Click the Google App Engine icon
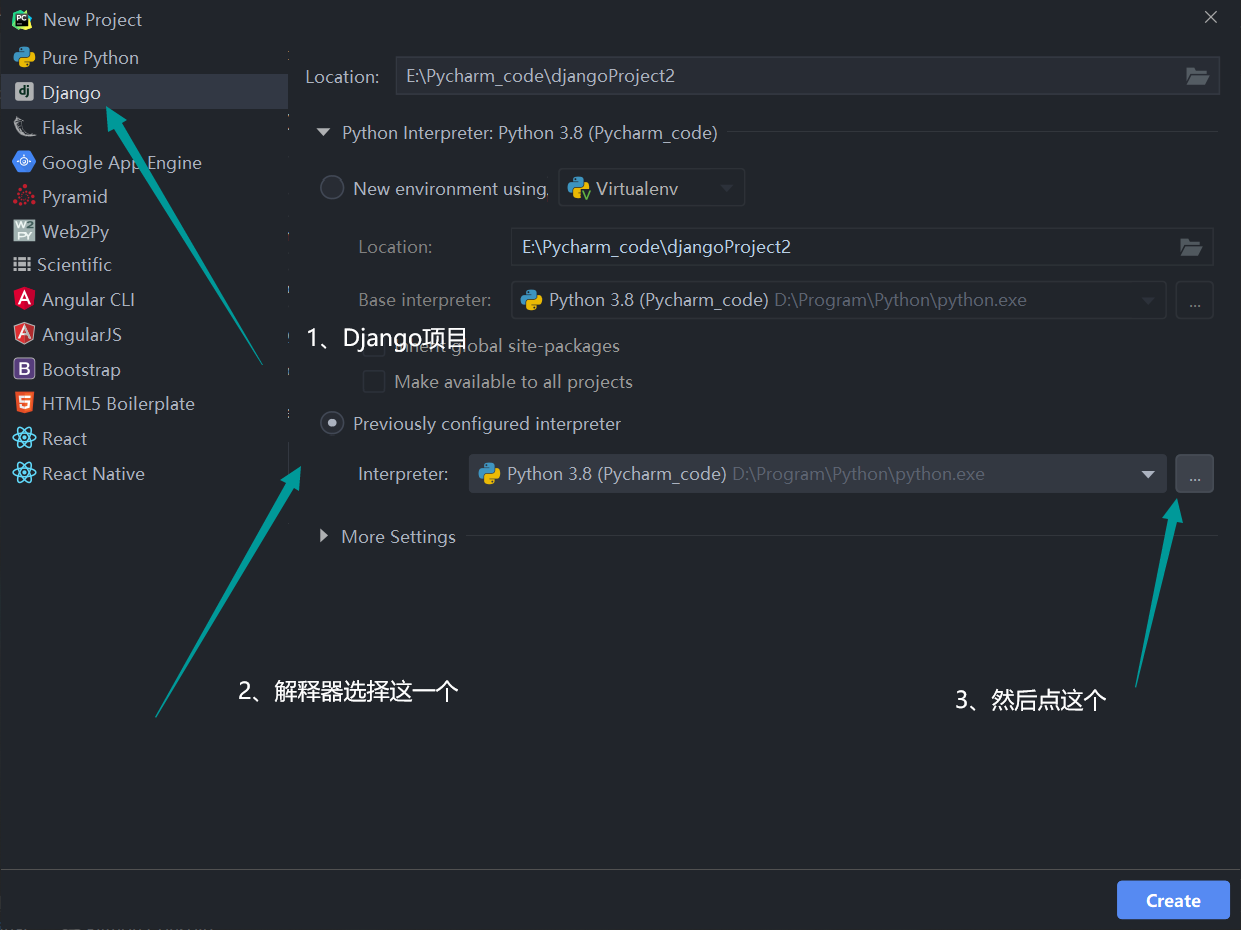This screenshot has width=1241, height=930. (24, 162)
